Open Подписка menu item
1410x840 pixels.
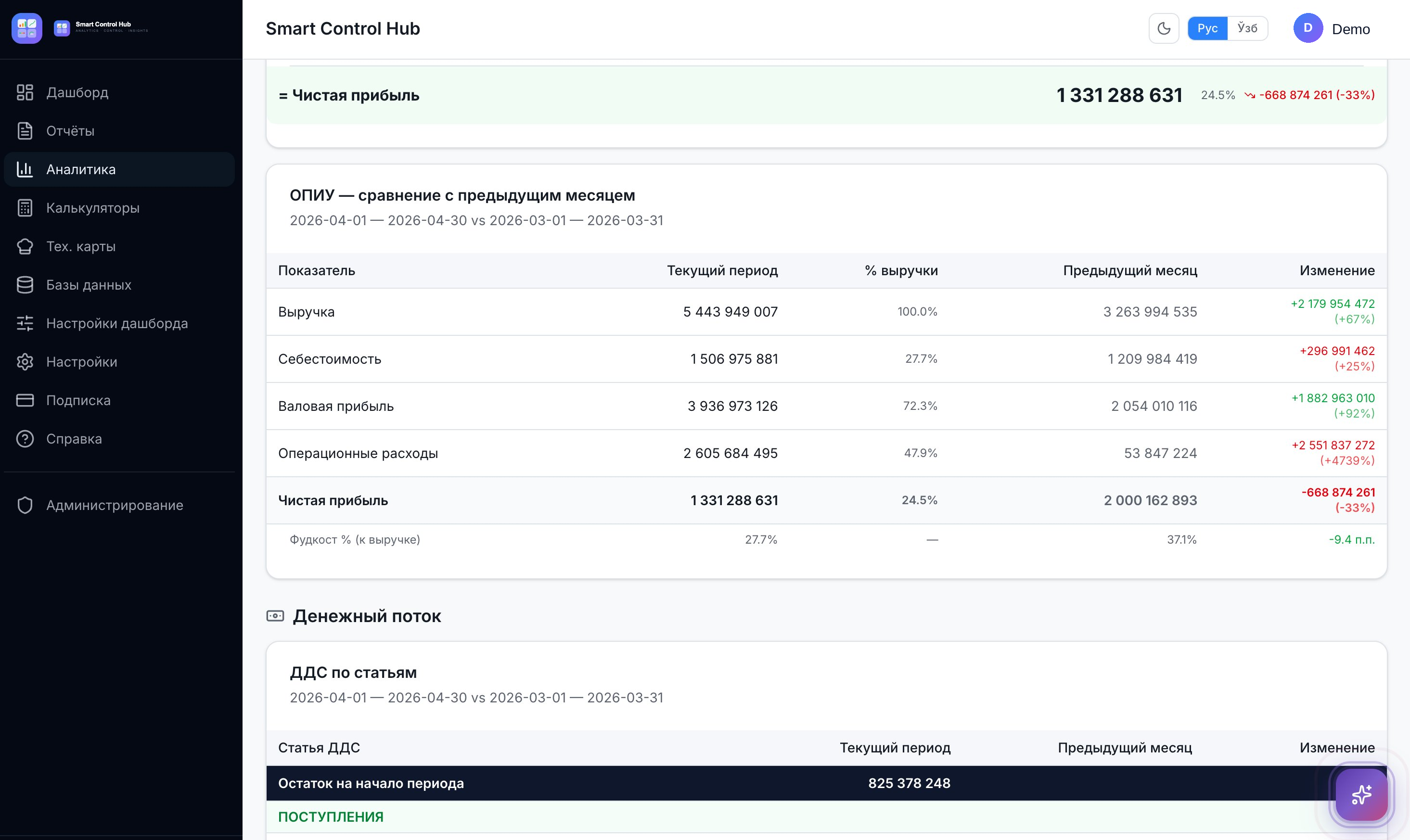point(119,400)
